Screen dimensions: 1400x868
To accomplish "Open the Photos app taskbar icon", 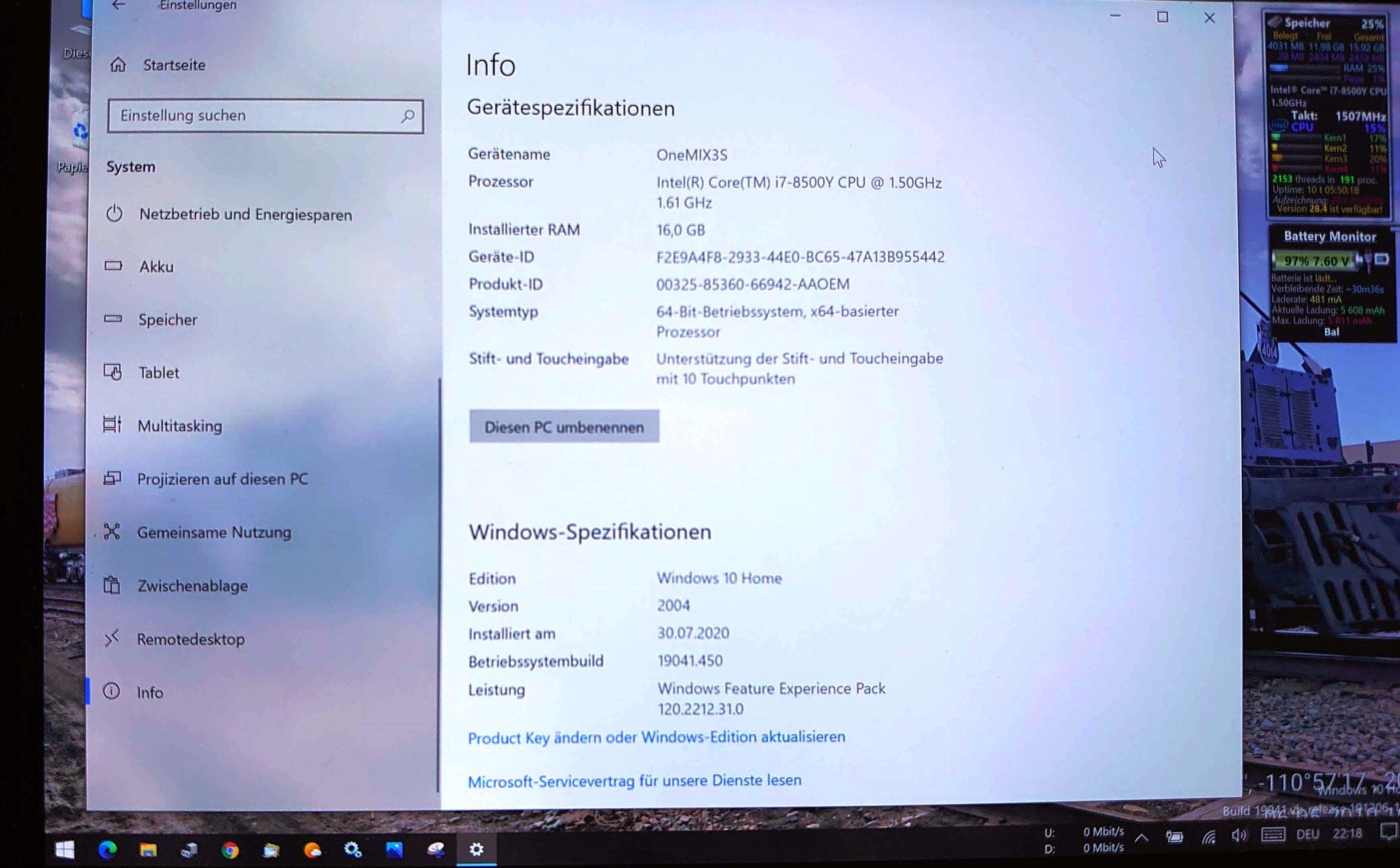I will (394, 849).
